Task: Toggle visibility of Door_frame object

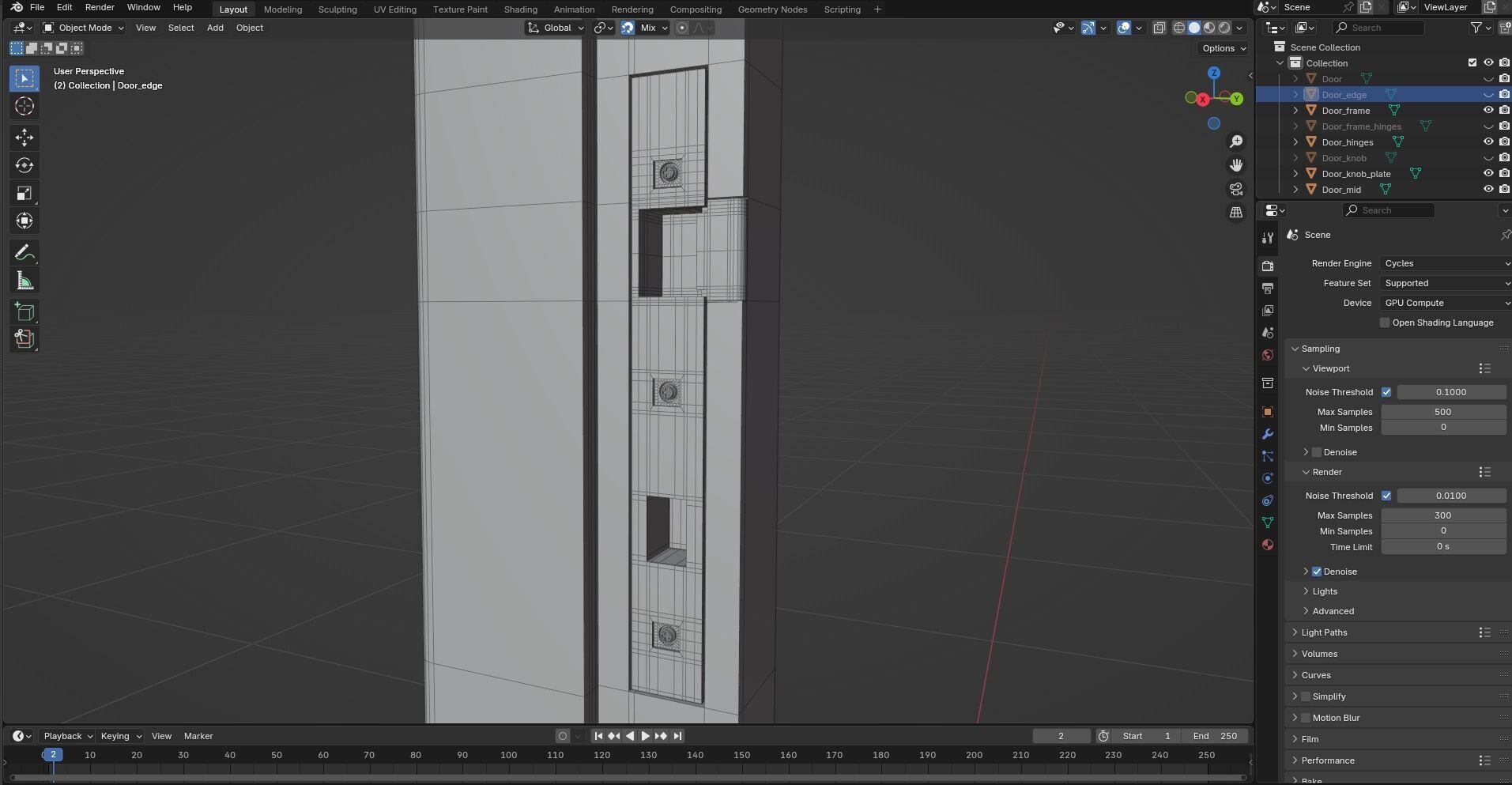Action: tap(1488, 111)
